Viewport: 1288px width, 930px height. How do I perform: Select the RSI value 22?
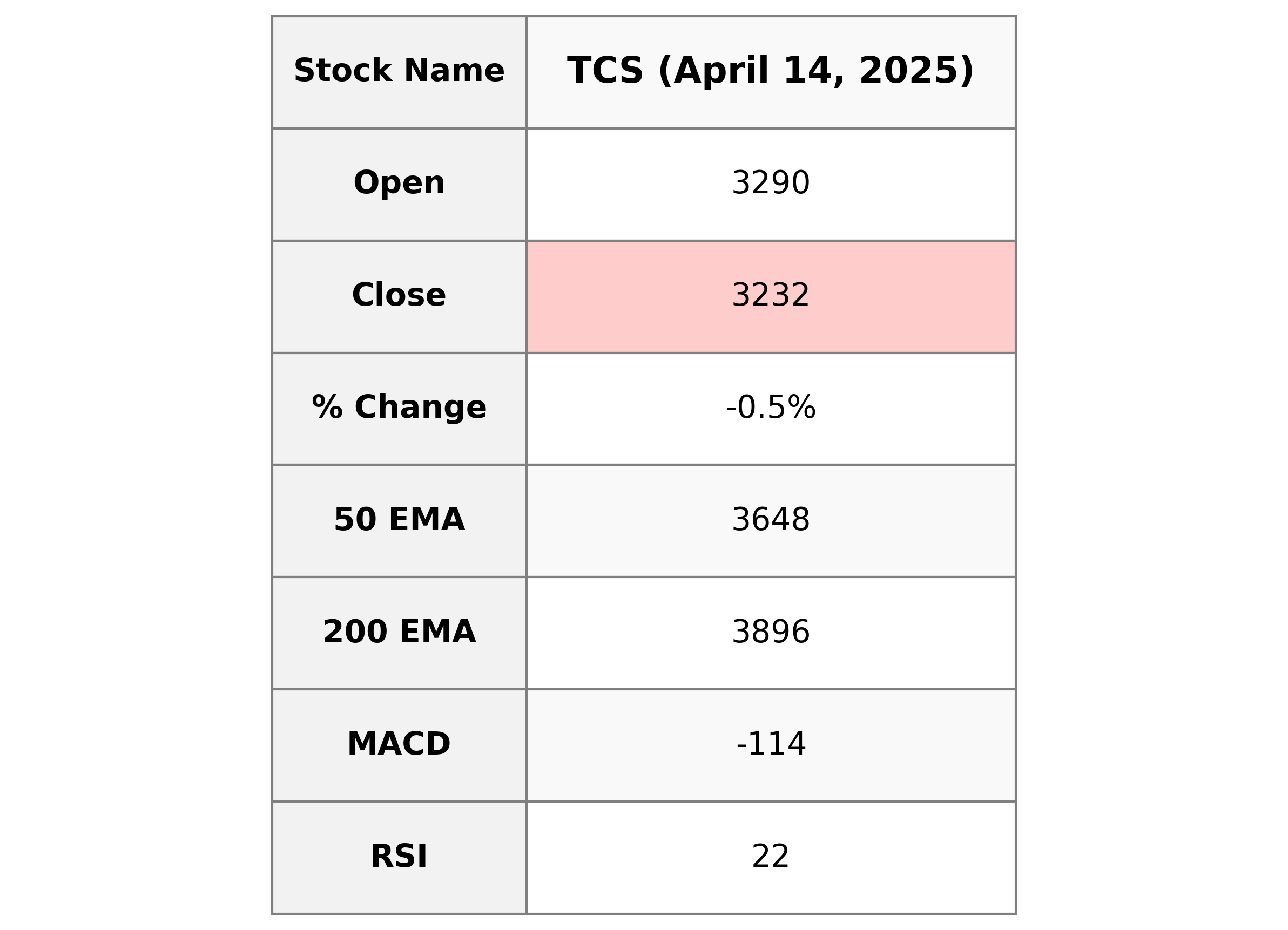click(770, 857)
